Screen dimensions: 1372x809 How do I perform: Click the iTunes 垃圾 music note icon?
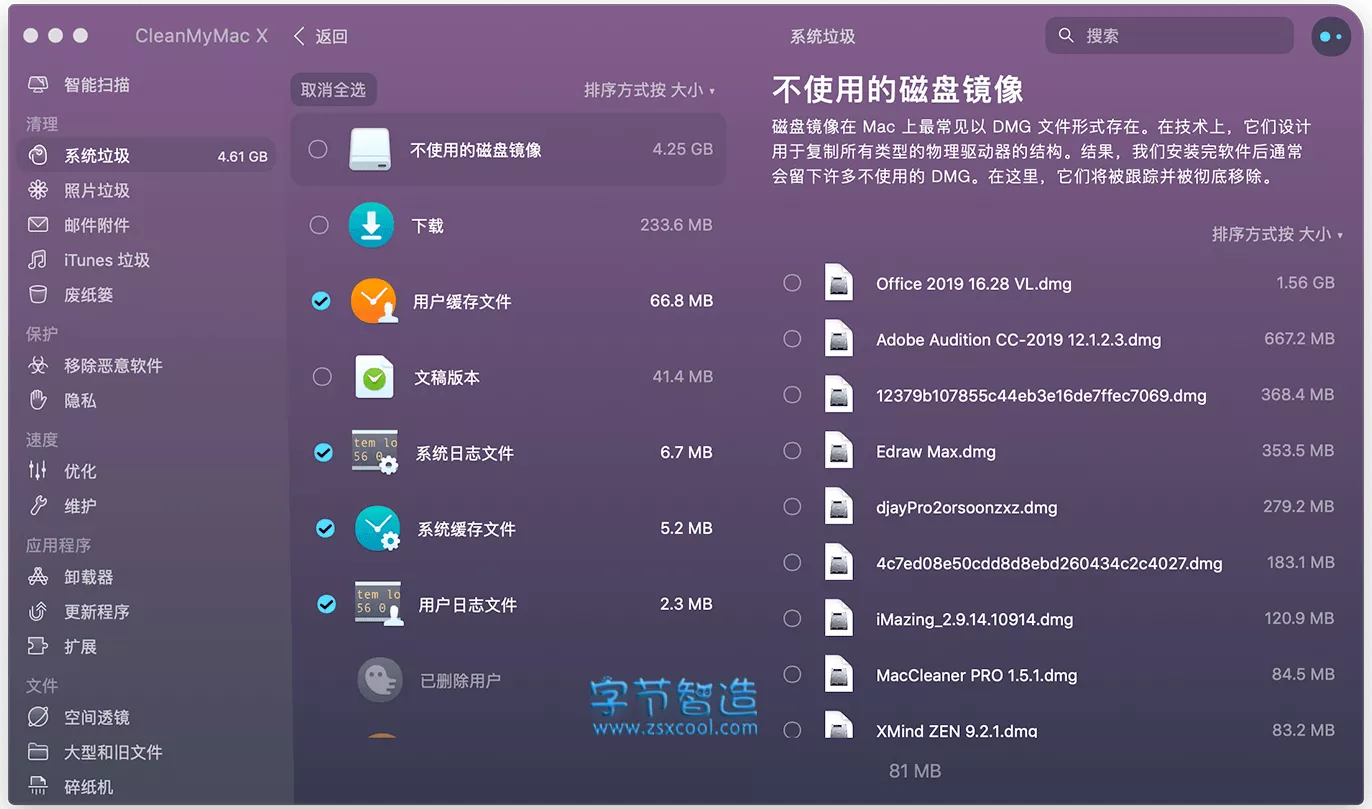(x=38, y=260)
